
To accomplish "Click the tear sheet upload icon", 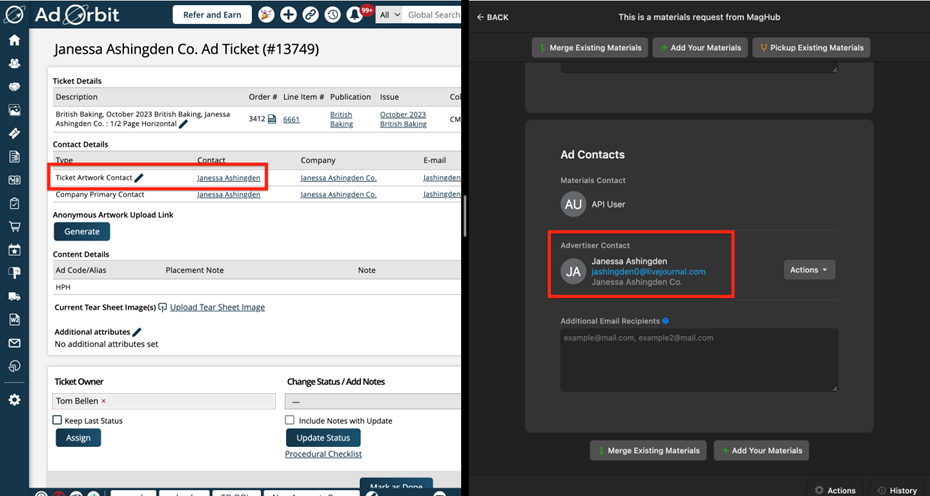I will (x=163, y=307).
